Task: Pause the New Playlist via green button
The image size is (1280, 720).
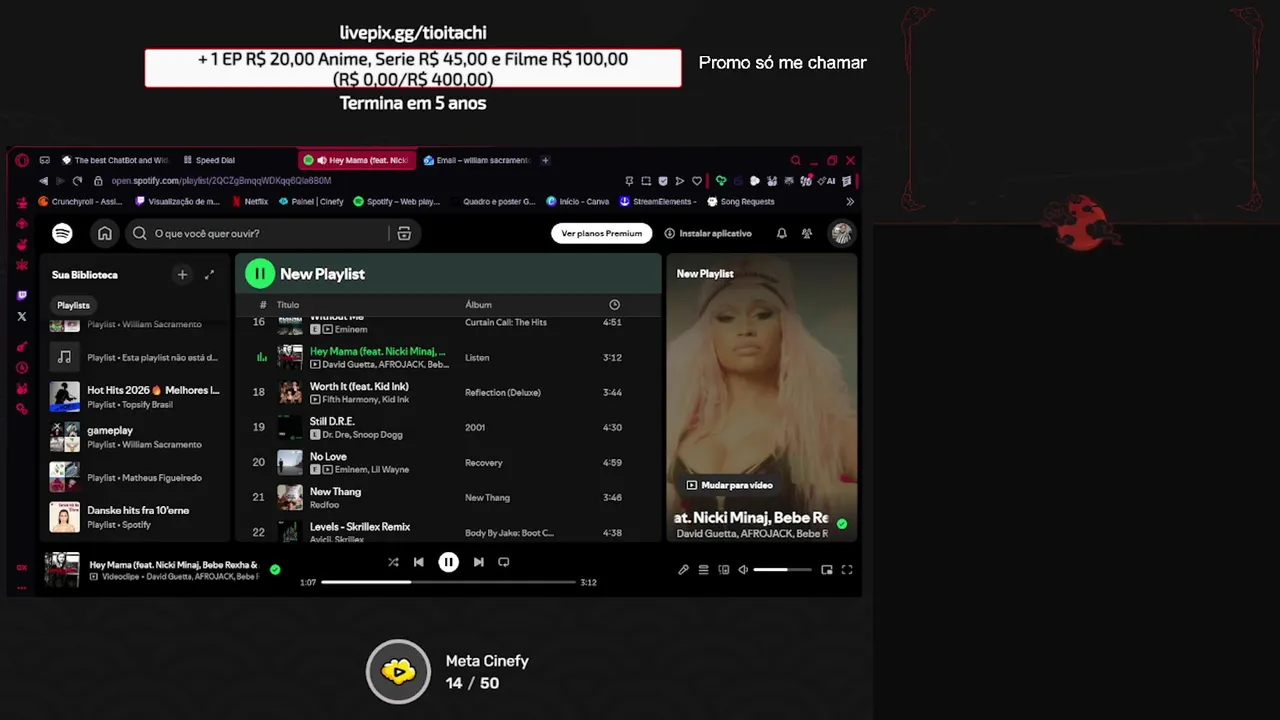Action: [259, 273]
